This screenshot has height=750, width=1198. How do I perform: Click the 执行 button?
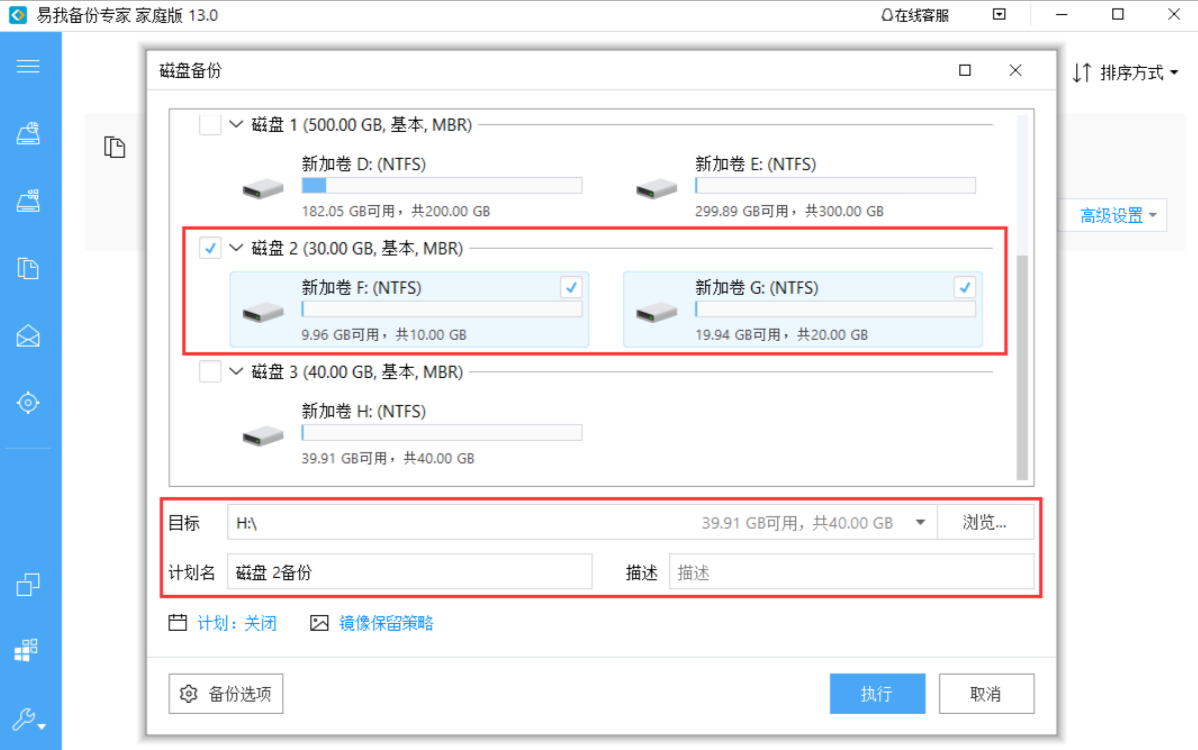[x=877, y=694]
